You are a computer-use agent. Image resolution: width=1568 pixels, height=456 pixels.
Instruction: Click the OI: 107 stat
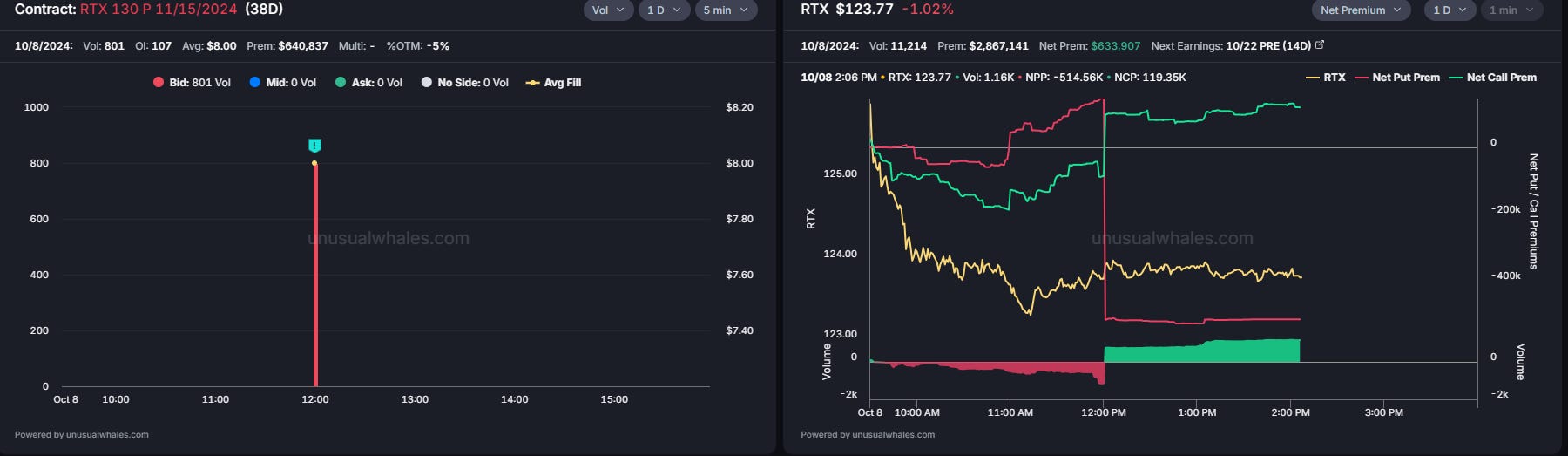[x=153, y=45]
